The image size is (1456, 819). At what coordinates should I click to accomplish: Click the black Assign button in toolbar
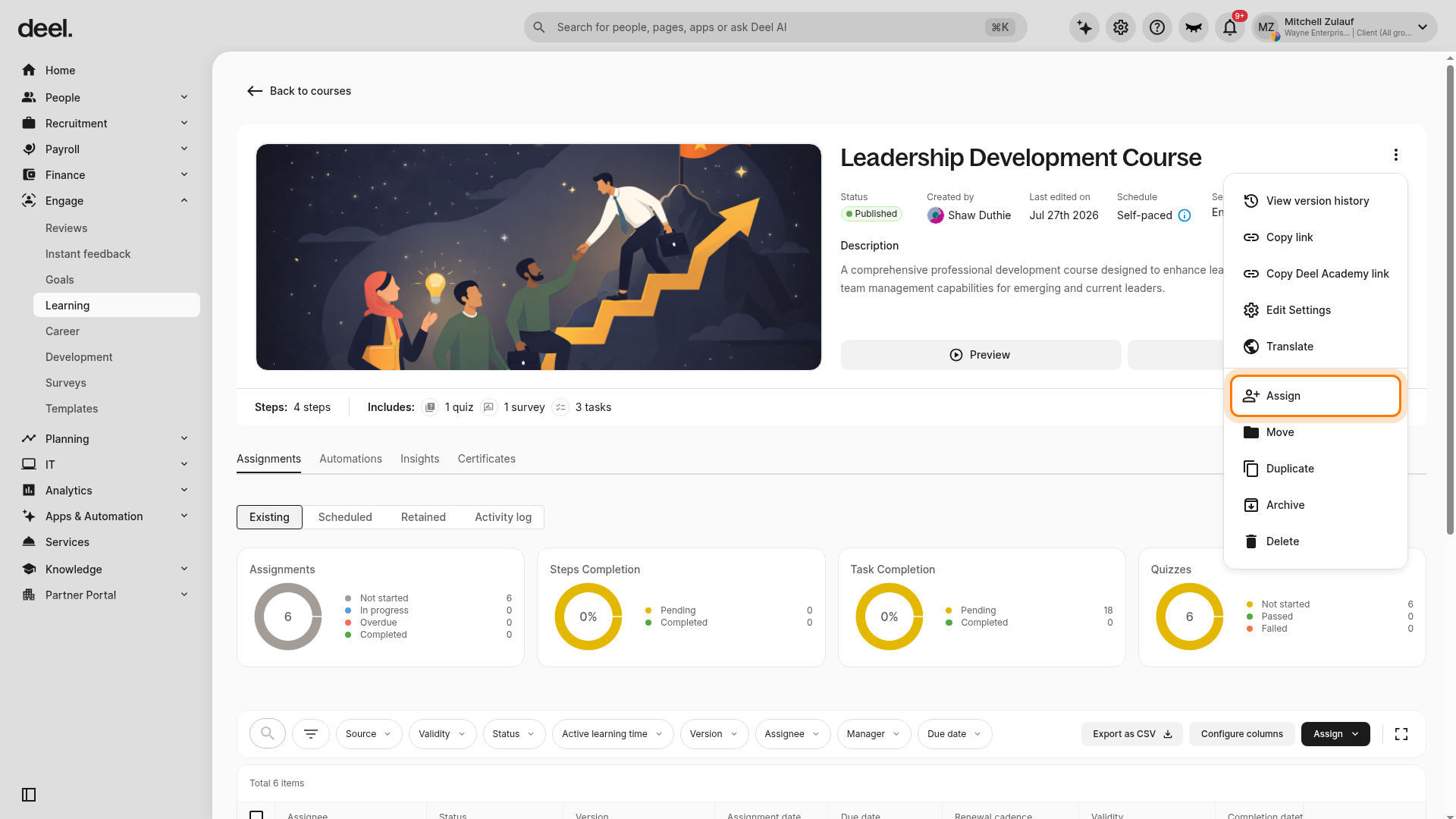pos(1335,734)
